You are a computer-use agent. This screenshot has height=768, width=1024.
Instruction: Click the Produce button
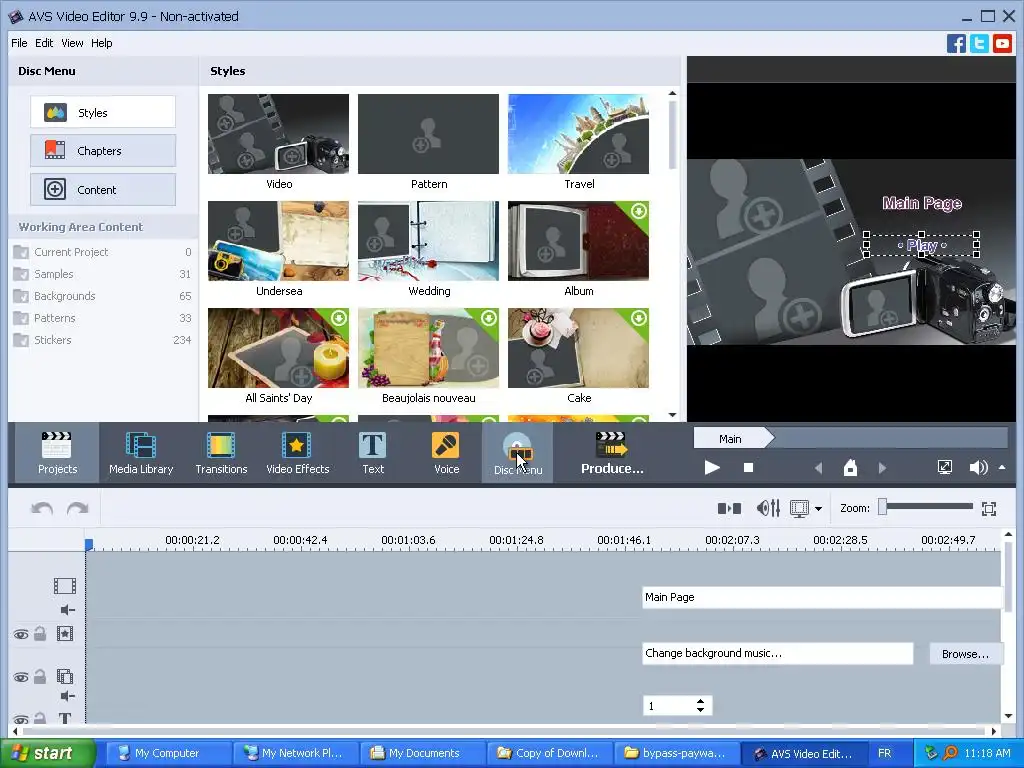pyautogui.click(x=612, y=453)
